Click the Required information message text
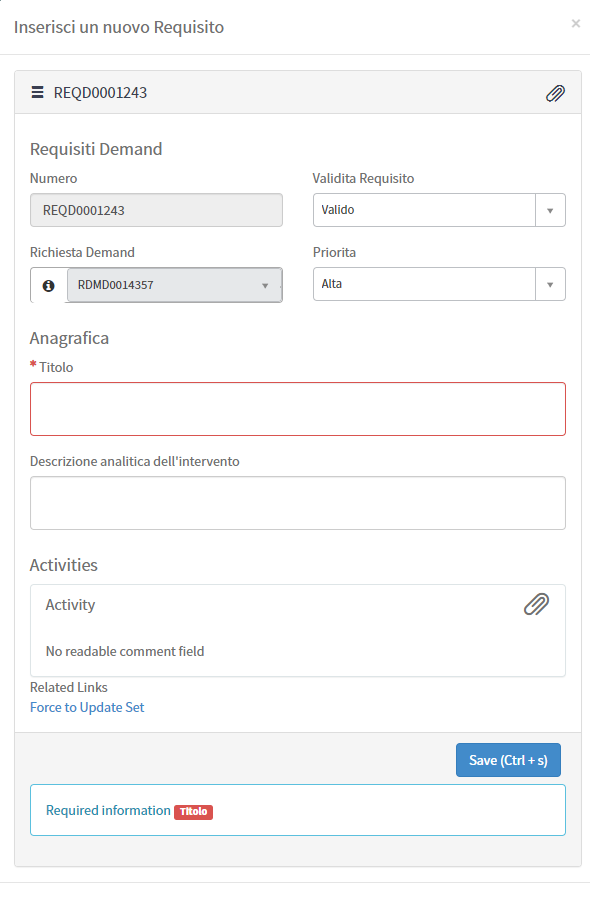 [108, 810]
